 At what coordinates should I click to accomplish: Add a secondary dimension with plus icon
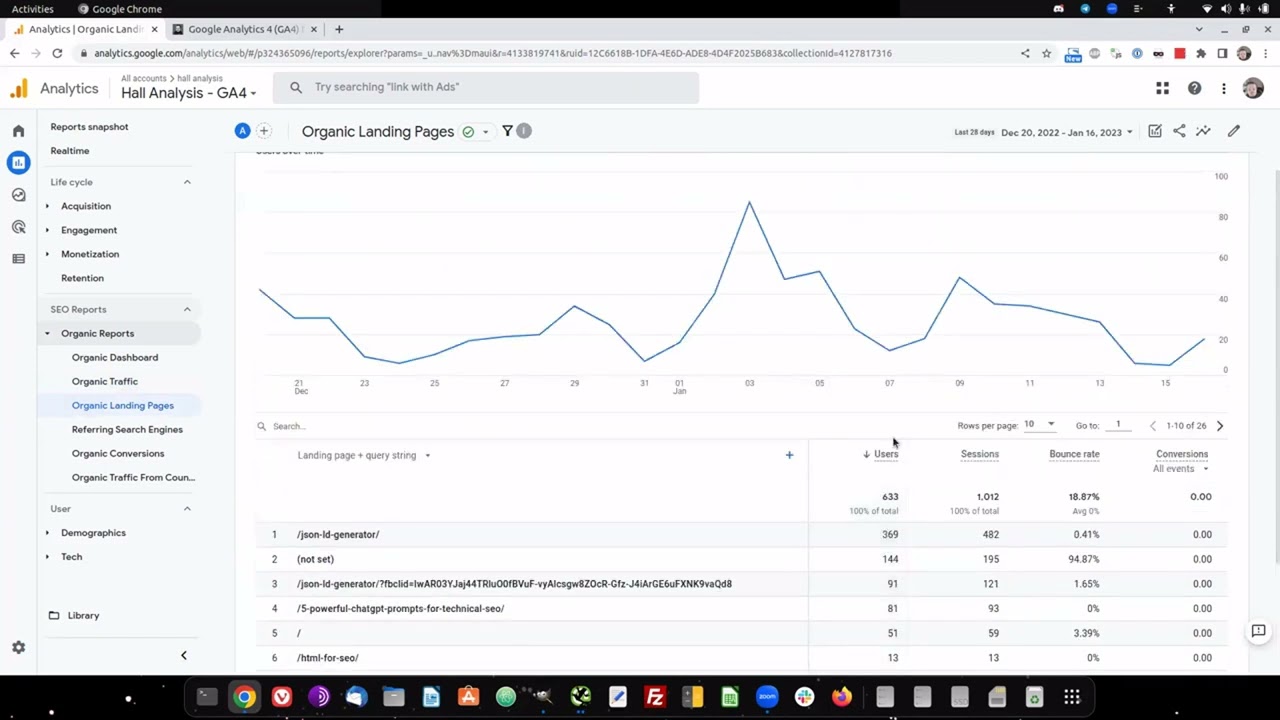(x=789, y=455)
